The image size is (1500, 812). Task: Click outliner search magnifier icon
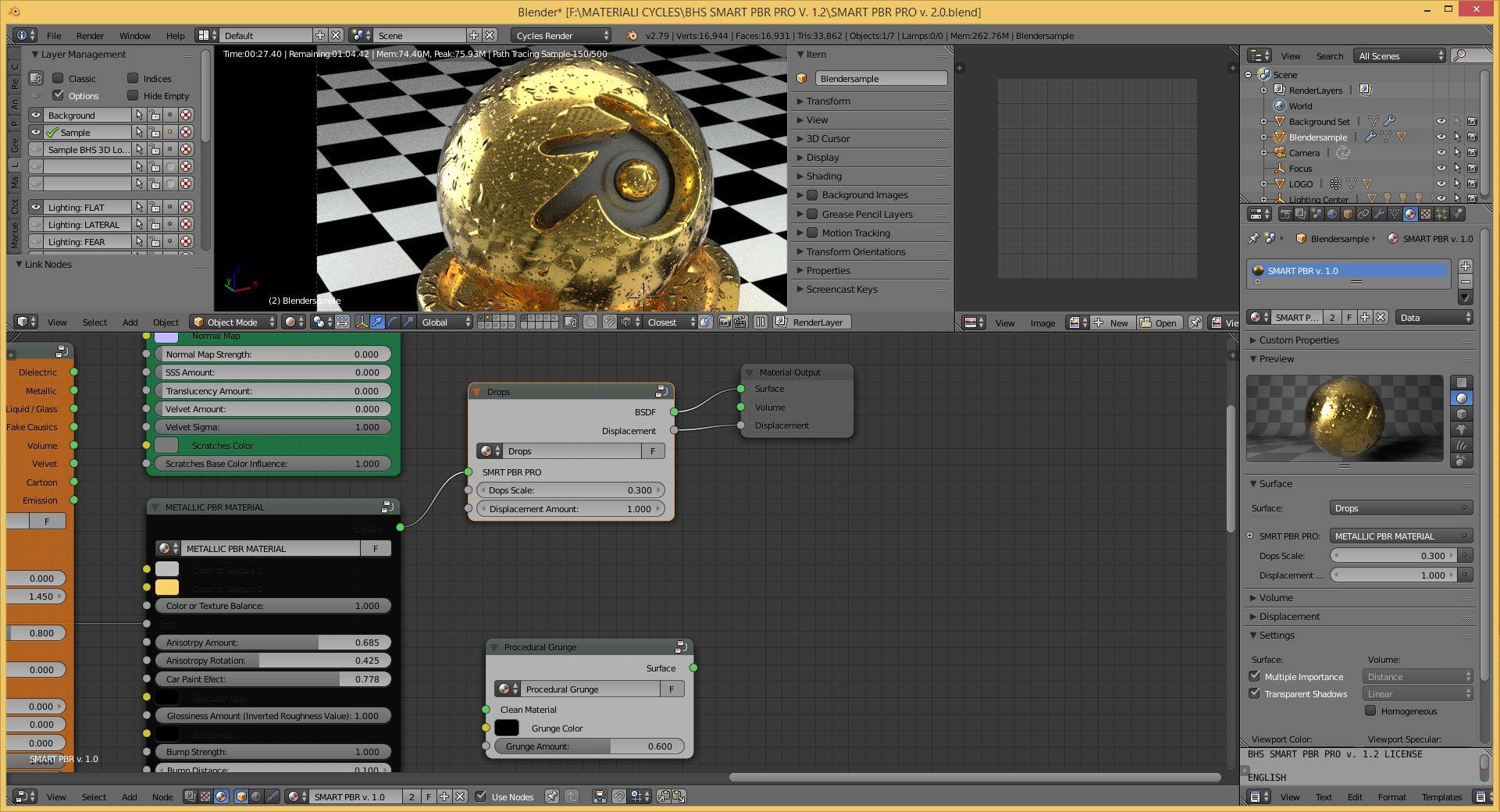1459,55
